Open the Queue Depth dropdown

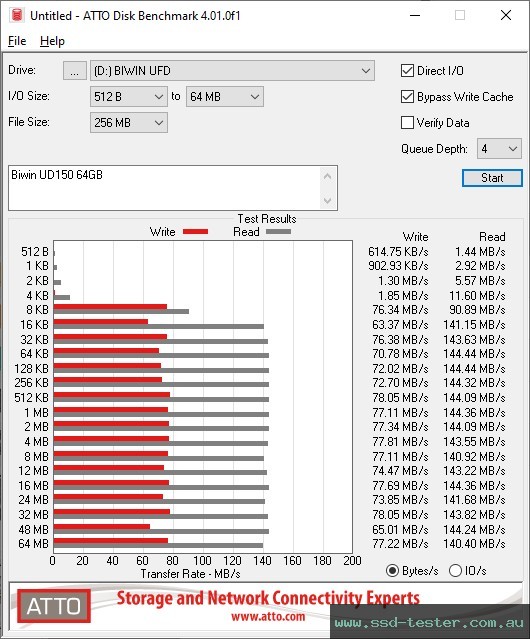tap(499, 149)
